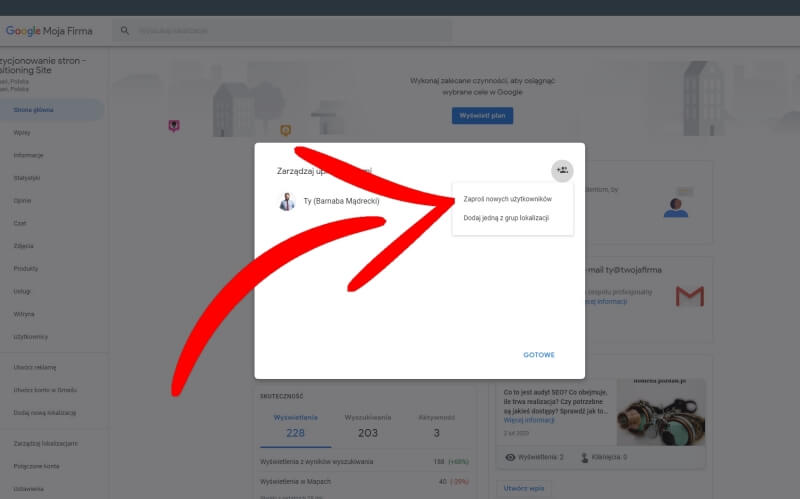Click the add-user icon in the dialog

click(x=562, y=170)
